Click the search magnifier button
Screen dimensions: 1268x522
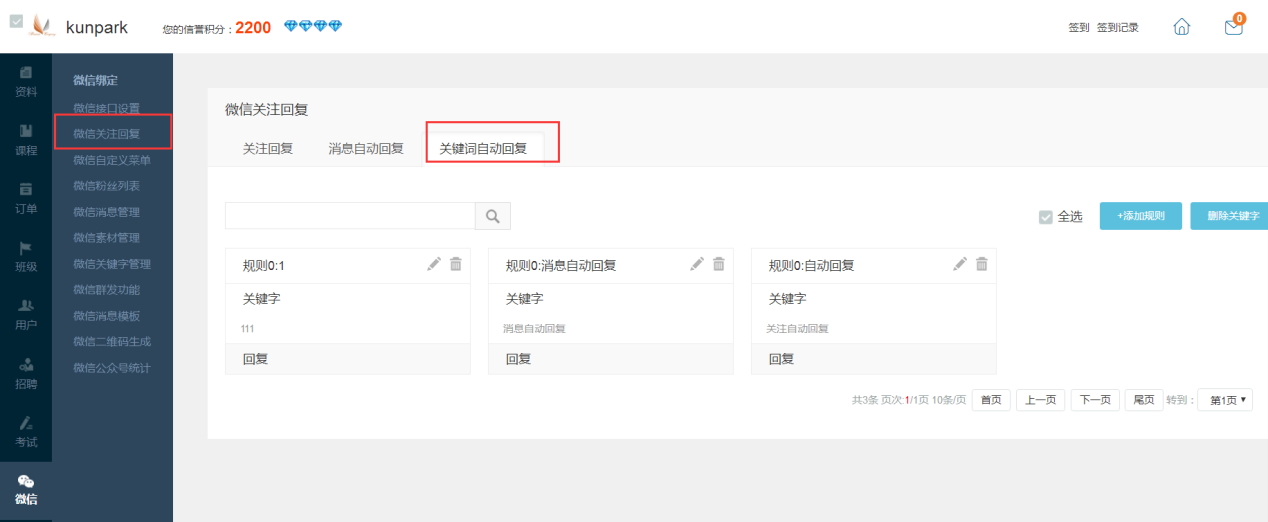492,216
